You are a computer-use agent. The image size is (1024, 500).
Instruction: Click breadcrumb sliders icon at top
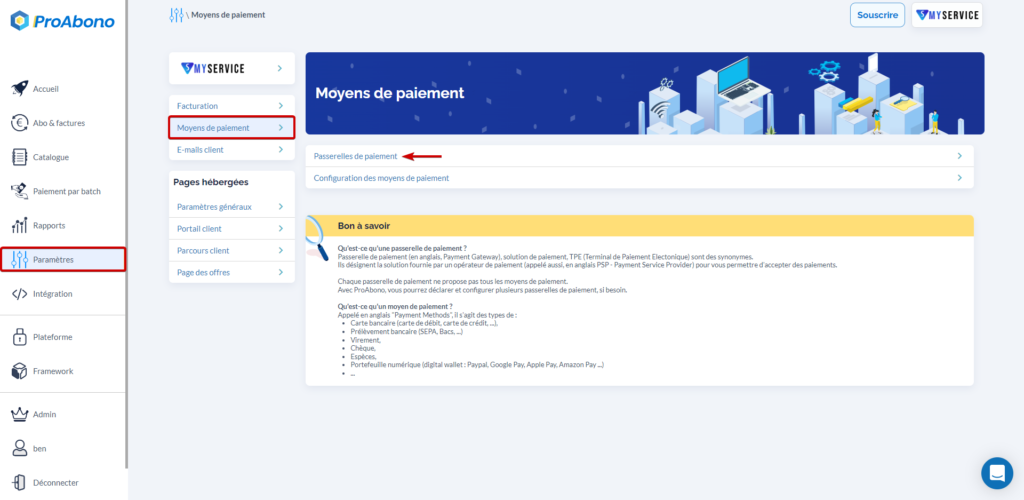[176, 14]
